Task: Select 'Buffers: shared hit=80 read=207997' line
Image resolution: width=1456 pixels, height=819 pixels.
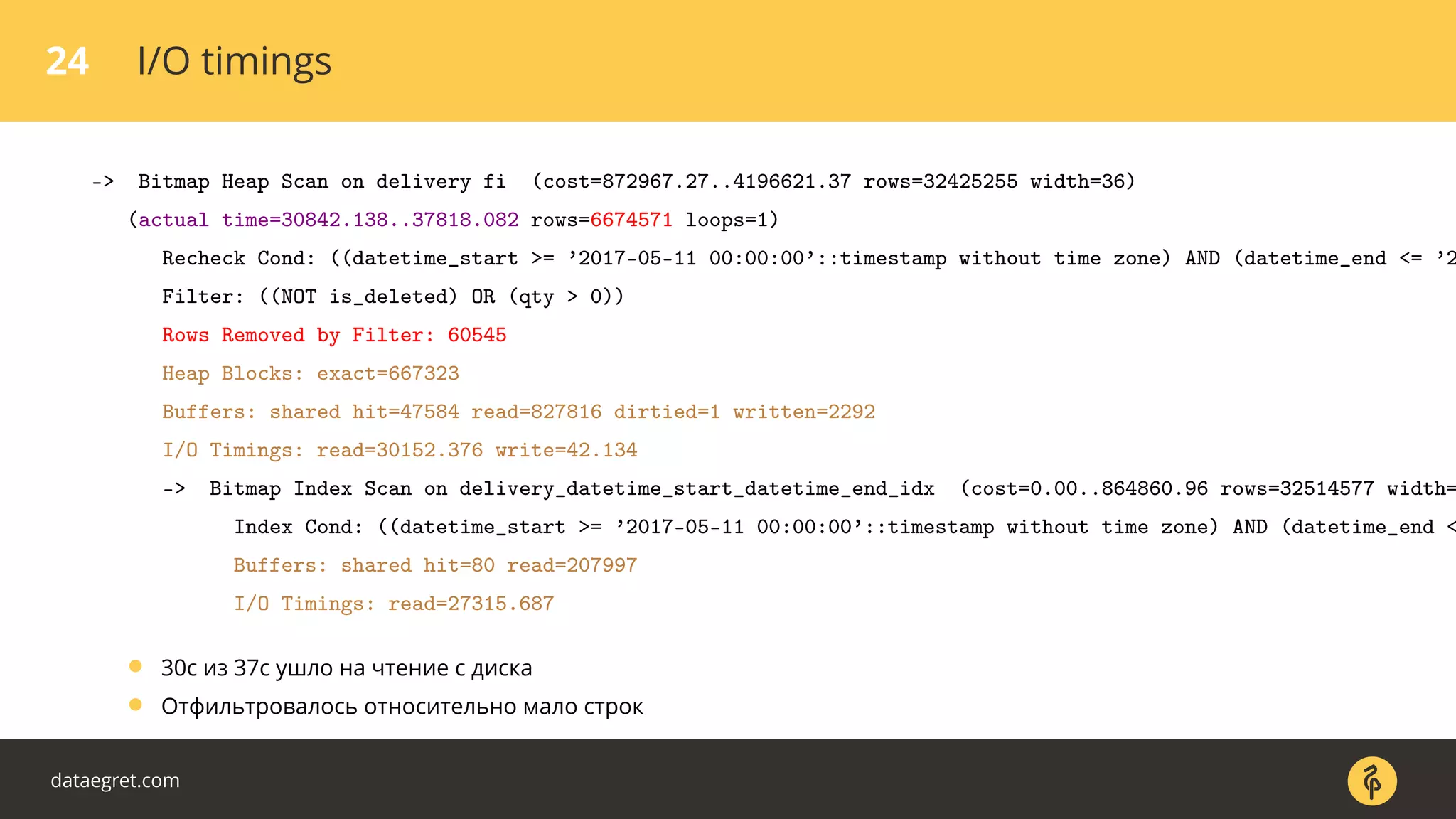Action: (x=436, y=565)
